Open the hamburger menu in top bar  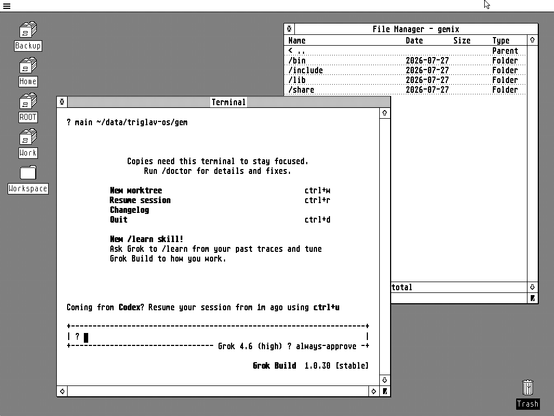(6, 6)
